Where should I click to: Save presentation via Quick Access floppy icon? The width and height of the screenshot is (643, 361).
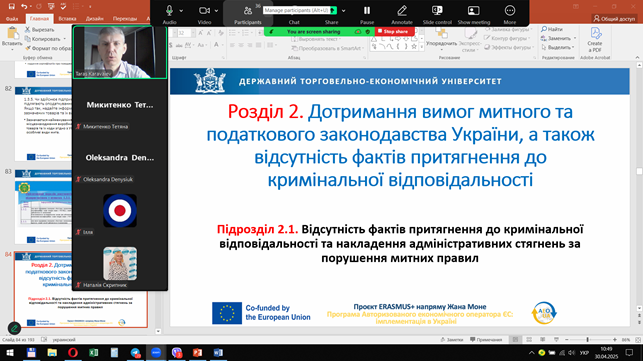point(11,6)
